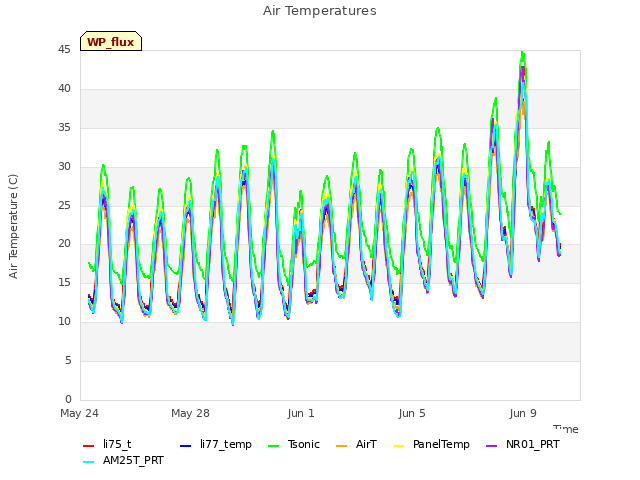This screenshot has height=480, width=640.
Task: Click the 10 y-axis tick label
Action: click(x=64, y=322)
